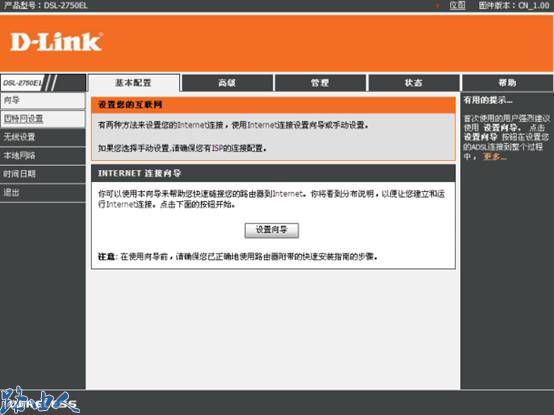The image size is (554, 415).
Task: Open the 帮助 tab
Action: pyautogui.click(x=507, y=83)
